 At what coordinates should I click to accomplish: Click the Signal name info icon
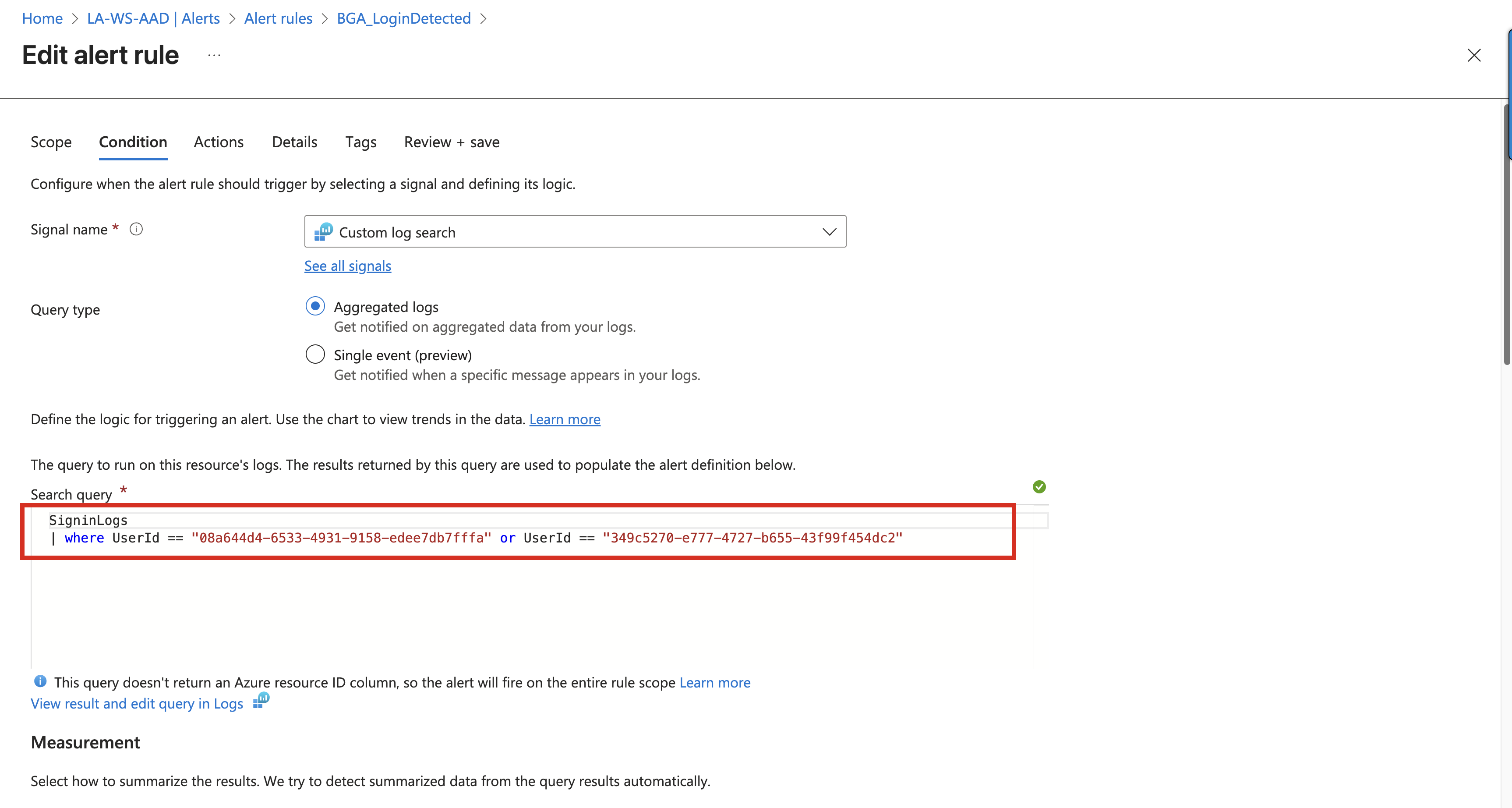pos(136,229)
